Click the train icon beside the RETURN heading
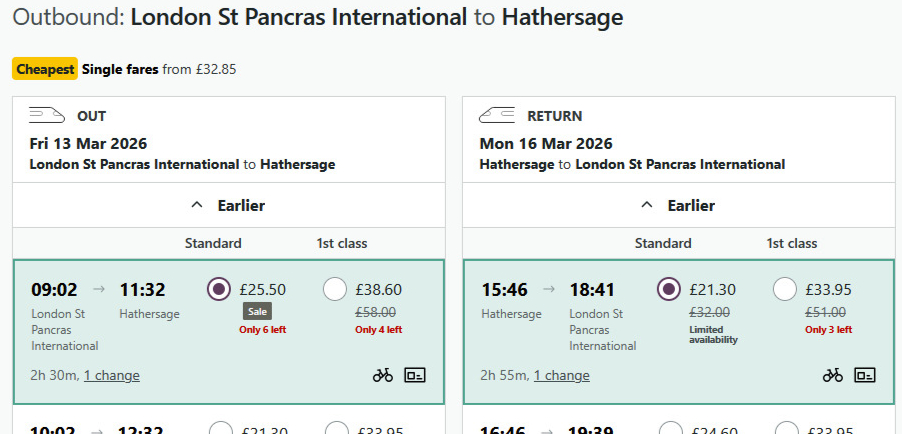The image size is (902, 434). pos(497,115)
